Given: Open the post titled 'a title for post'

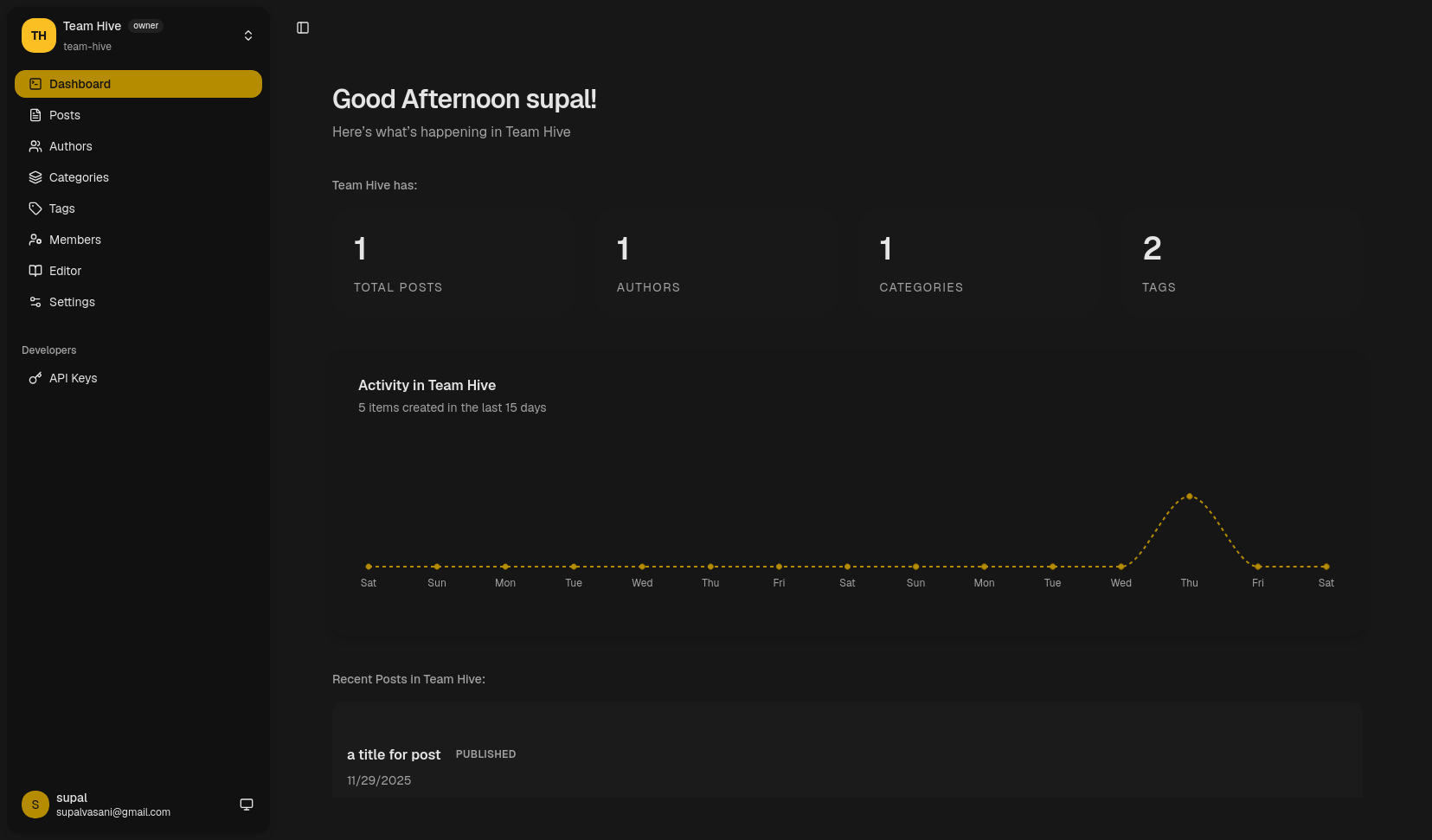Looking at the screenshot, I should pos(394,754).
